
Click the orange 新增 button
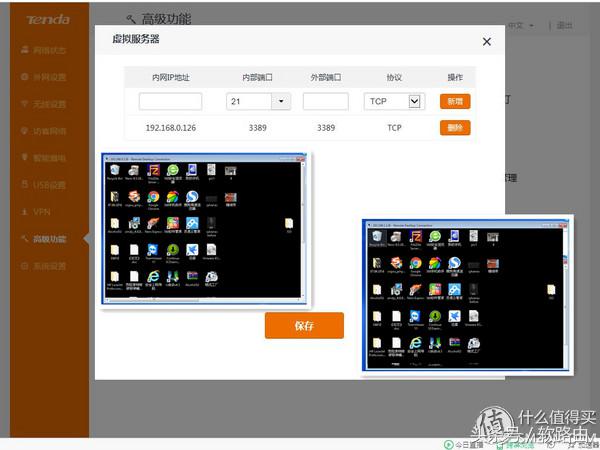455,101
